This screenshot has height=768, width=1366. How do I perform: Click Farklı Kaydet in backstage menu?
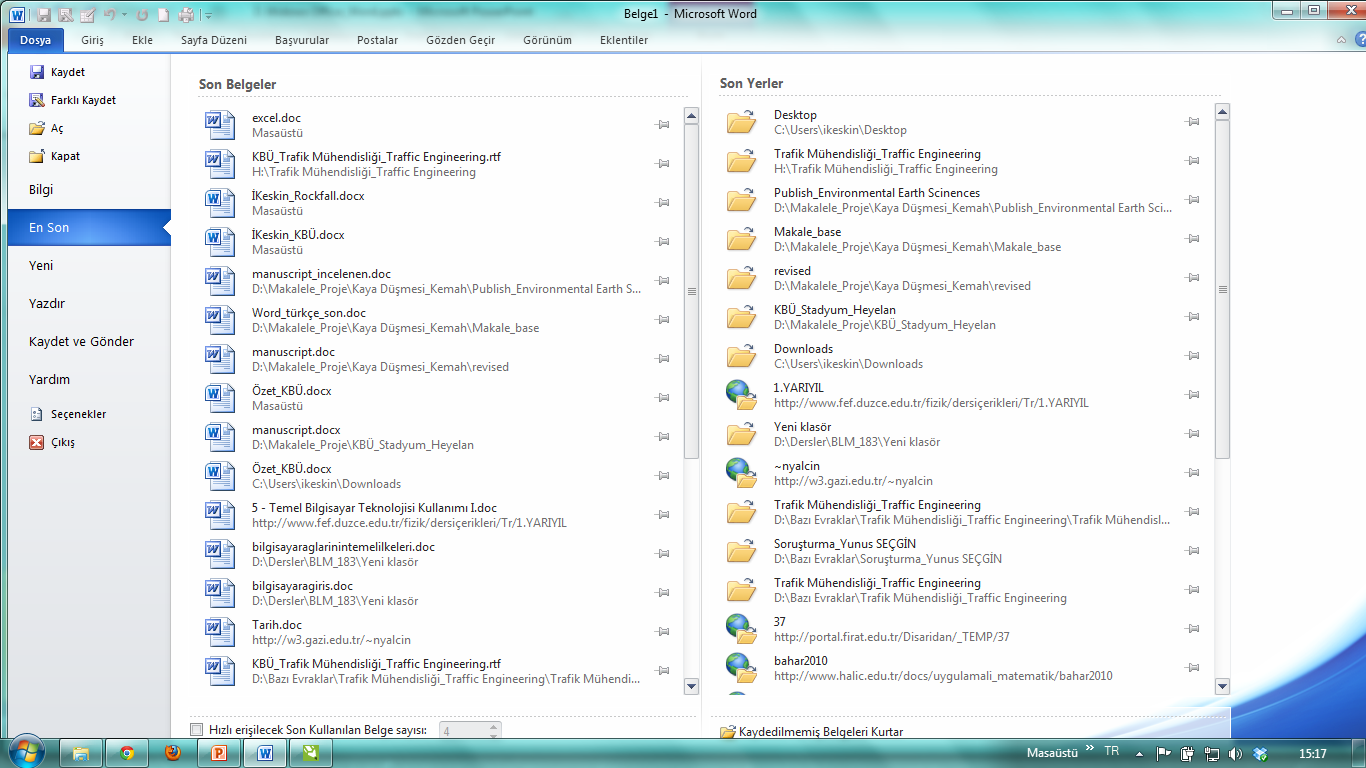coord(73,100)
